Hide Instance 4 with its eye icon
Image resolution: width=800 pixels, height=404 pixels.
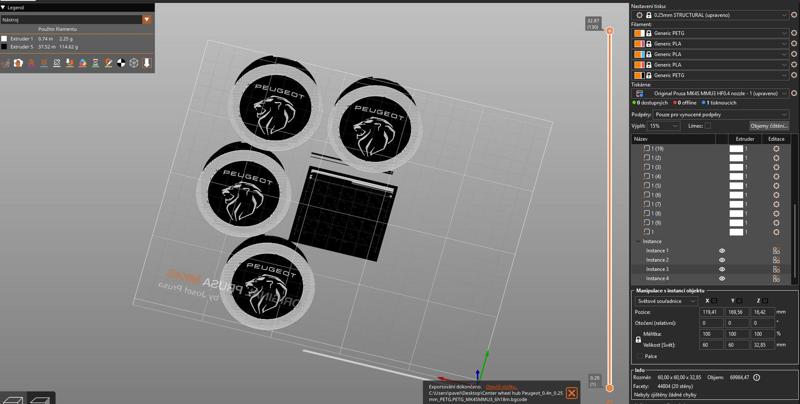click(x=722, y=278)
